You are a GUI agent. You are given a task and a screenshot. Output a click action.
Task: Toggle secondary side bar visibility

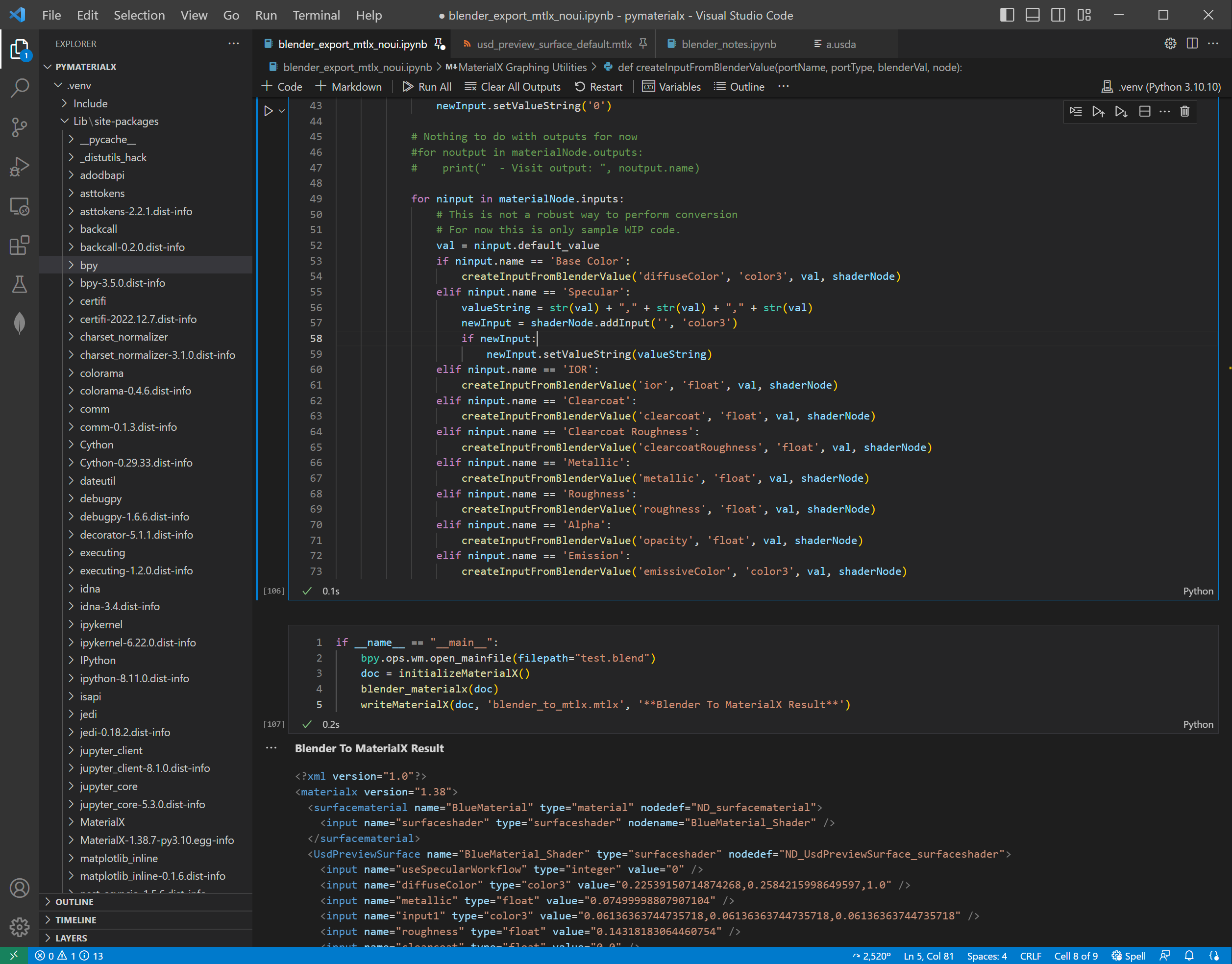coord(1058,15)
